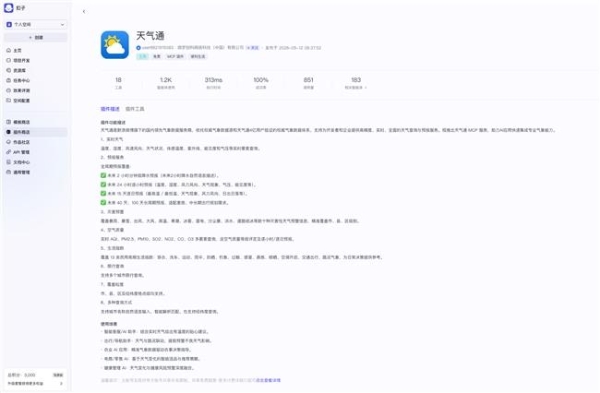Click the 插件商店 sidebar icon
The image size is (600, 393).
[x=8, y=132]
